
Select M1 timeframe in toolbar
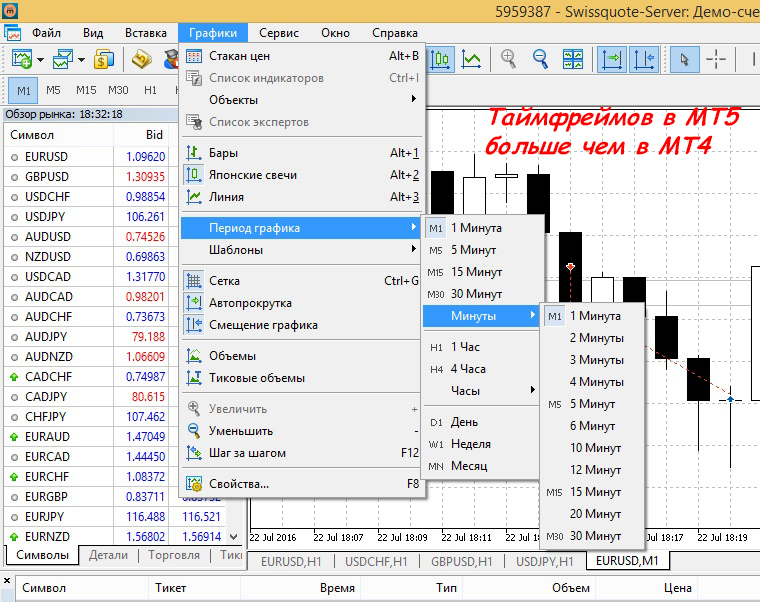pyautogui.click(x=24, y=91)
